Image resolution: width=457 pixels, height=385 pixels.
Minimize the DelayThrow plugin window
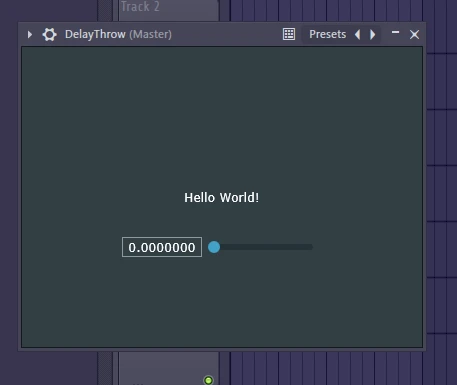(395, 32)
